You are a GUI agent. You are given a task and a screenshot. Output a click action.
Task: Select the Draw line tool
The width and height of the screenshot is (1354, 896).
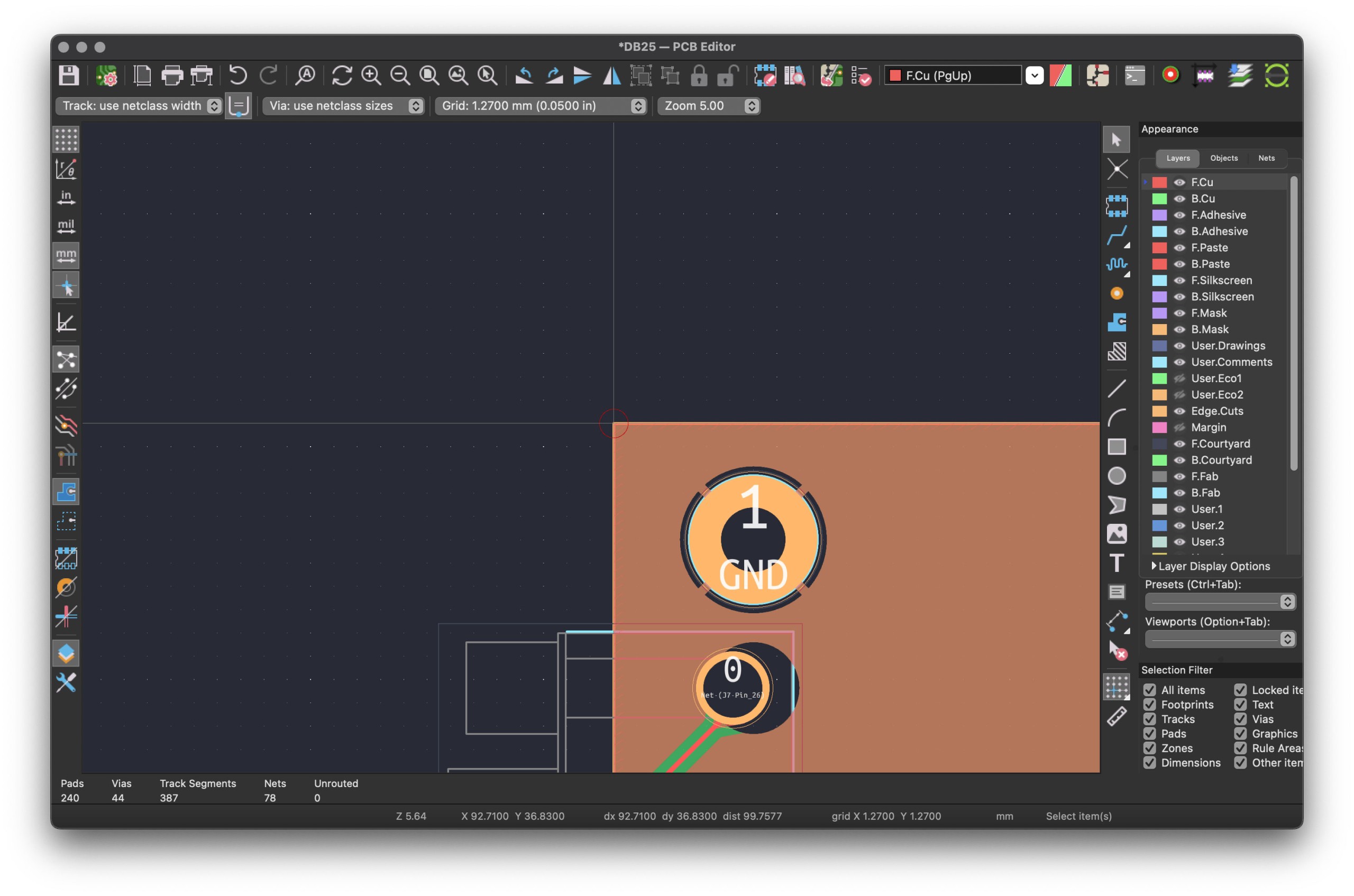click(1116, 389)
